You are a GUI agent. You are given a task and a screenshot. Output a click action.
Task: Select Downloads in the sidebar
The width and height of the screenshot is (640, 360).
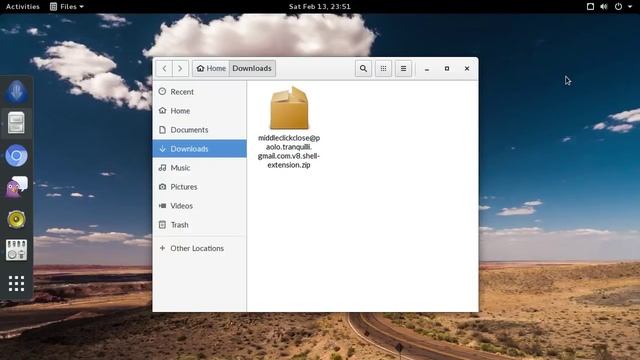coord(200,149)
